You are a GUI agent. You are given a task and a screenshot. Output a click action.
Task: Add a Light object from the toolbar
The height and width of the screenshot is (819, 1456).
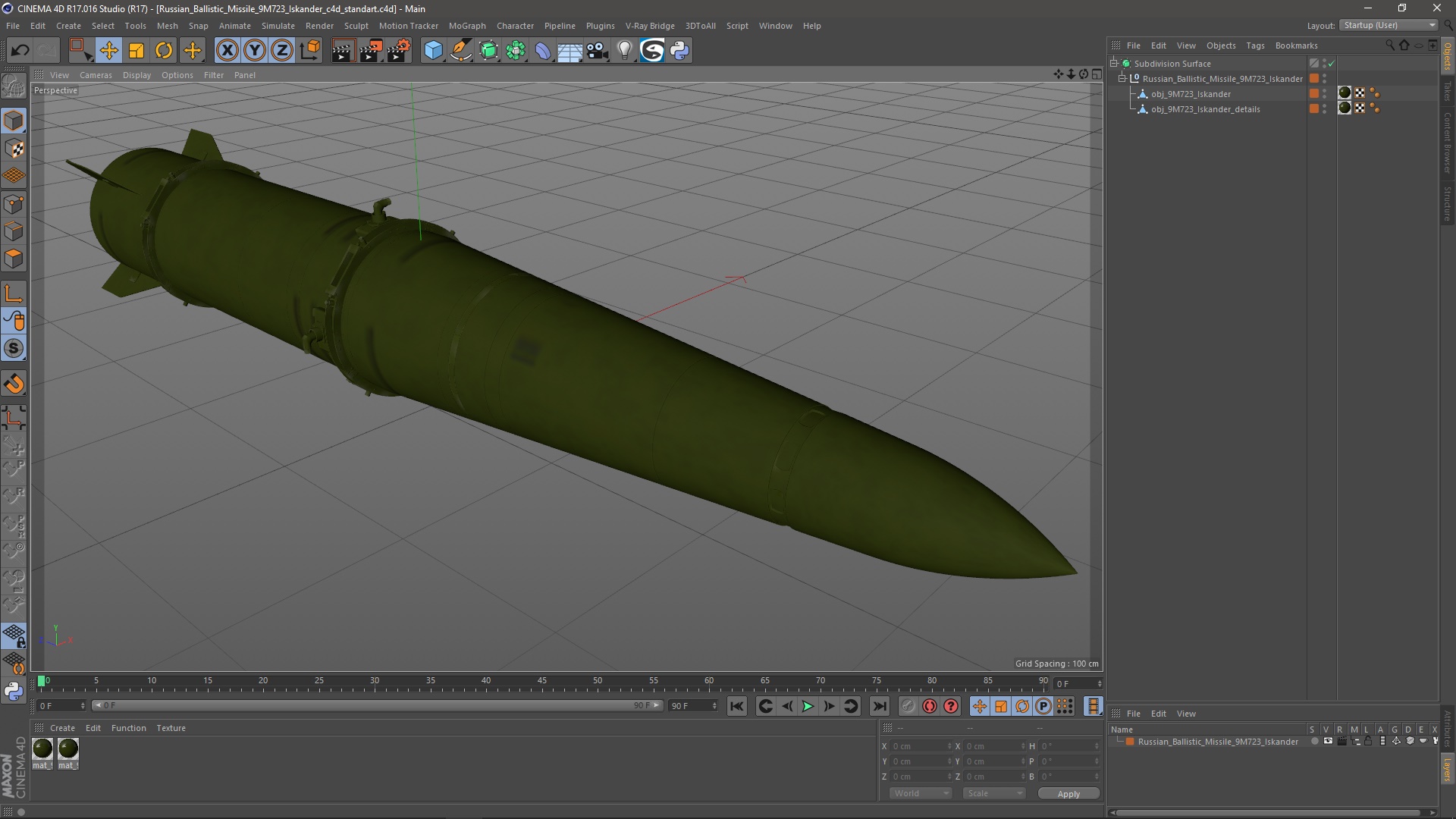(624, 51)
